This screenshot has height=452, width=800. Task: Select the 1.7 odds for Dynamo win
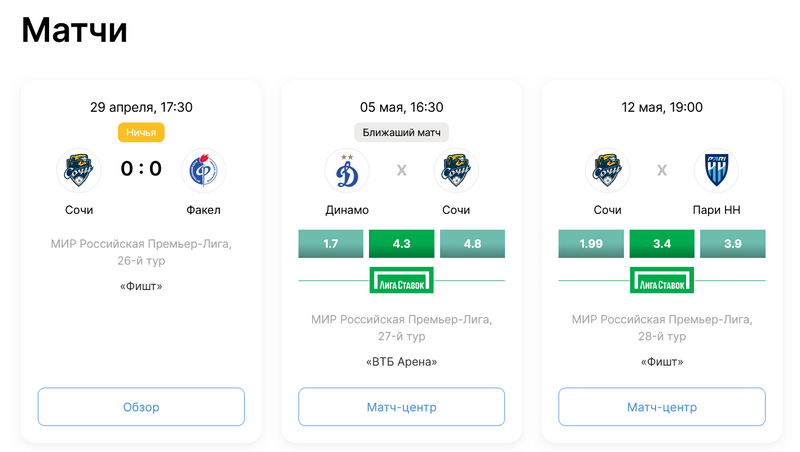click(330, 244)
